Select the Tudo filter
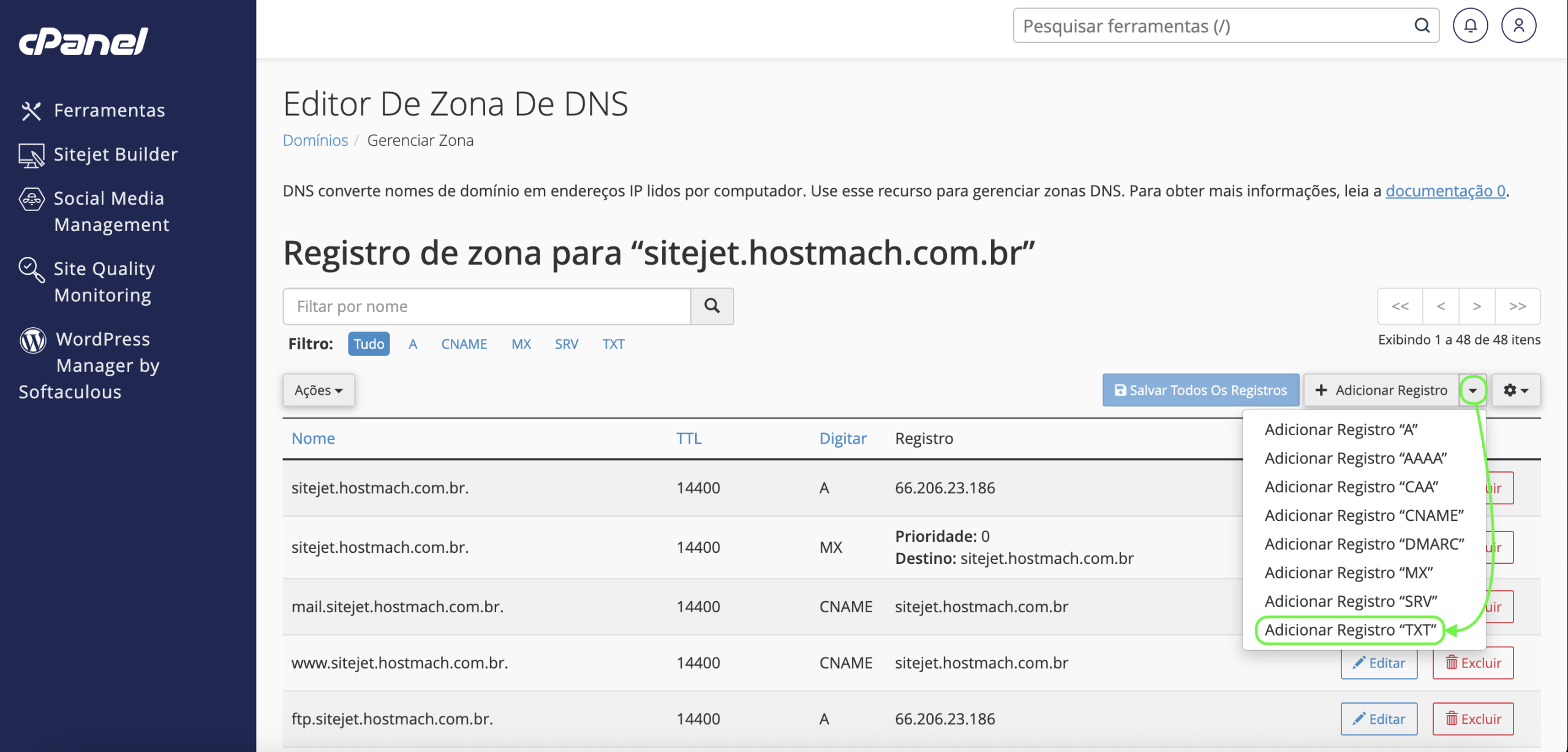Screen dimensions: 1568x752 (x=369, y=344)
